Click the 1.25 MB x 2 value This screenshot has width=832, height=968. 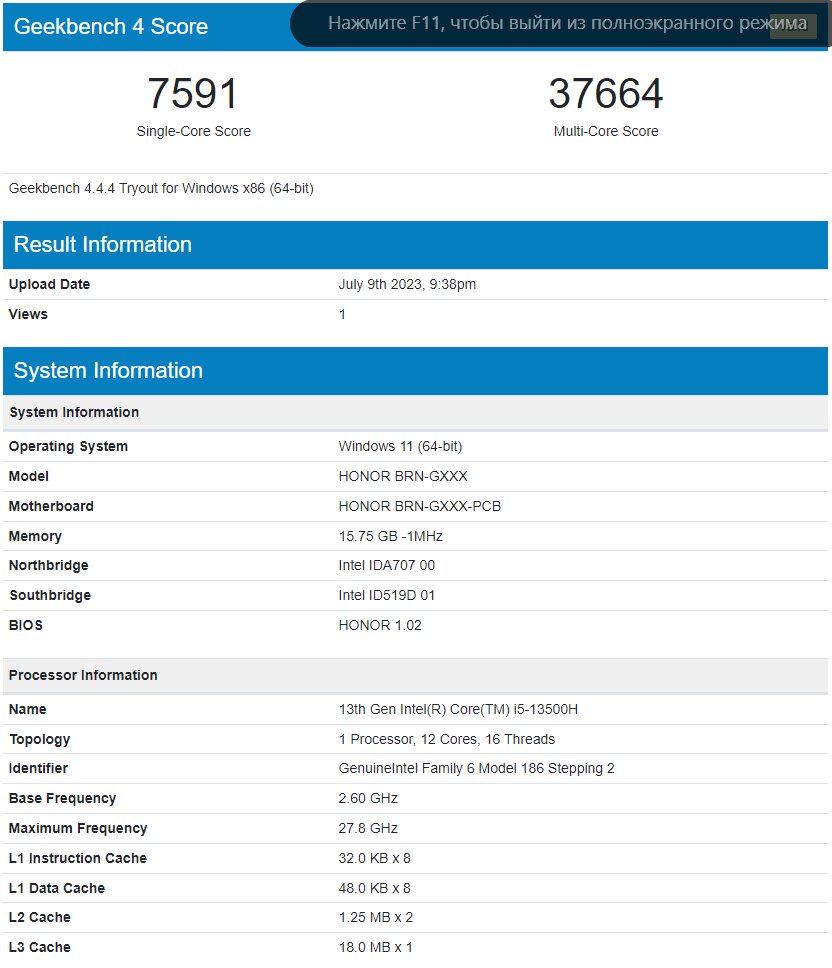pyautogui.click(x=375, y=917)
